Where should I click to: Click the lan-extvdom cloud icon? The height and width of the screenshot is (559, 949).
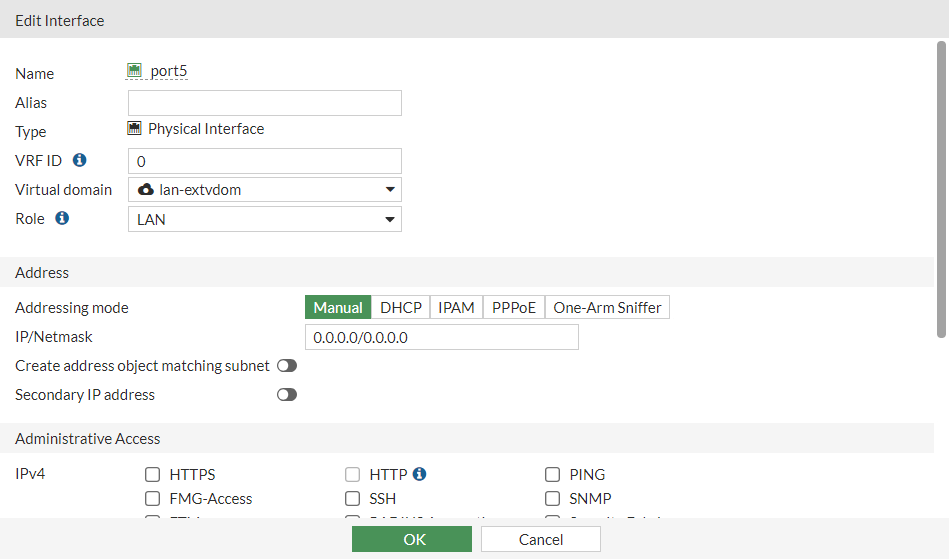click(x=146, y=189)
